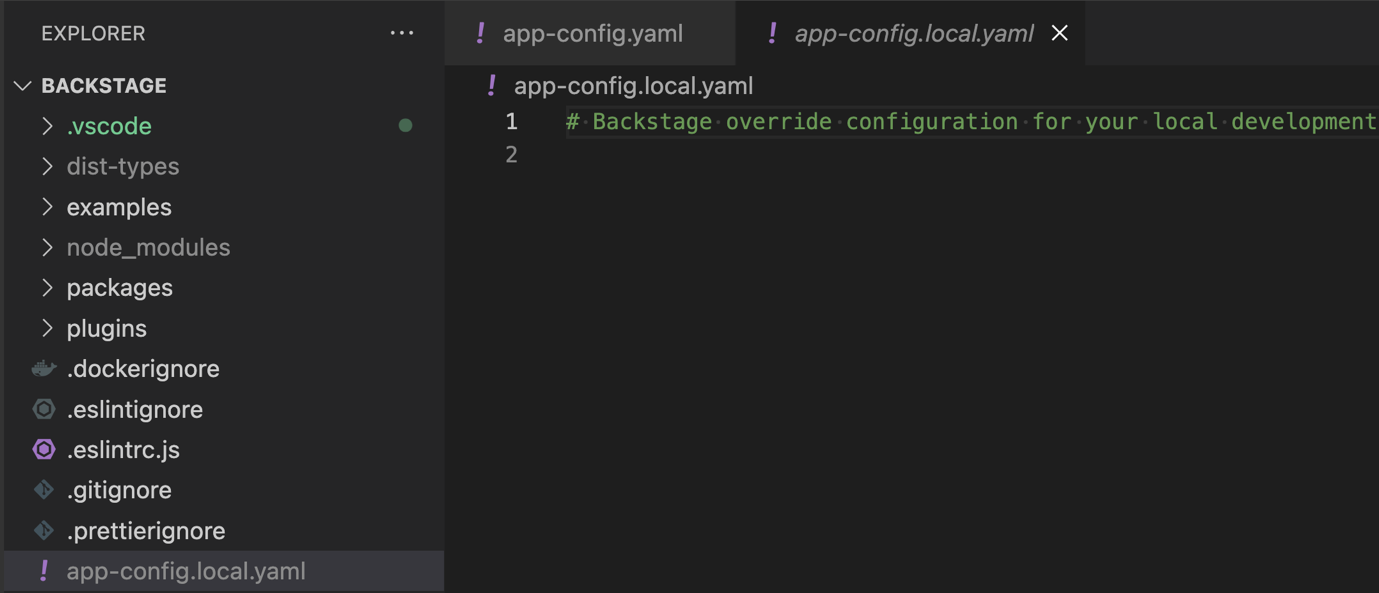Open the plugins folder

pyautogui.click(x=106, y=328)
